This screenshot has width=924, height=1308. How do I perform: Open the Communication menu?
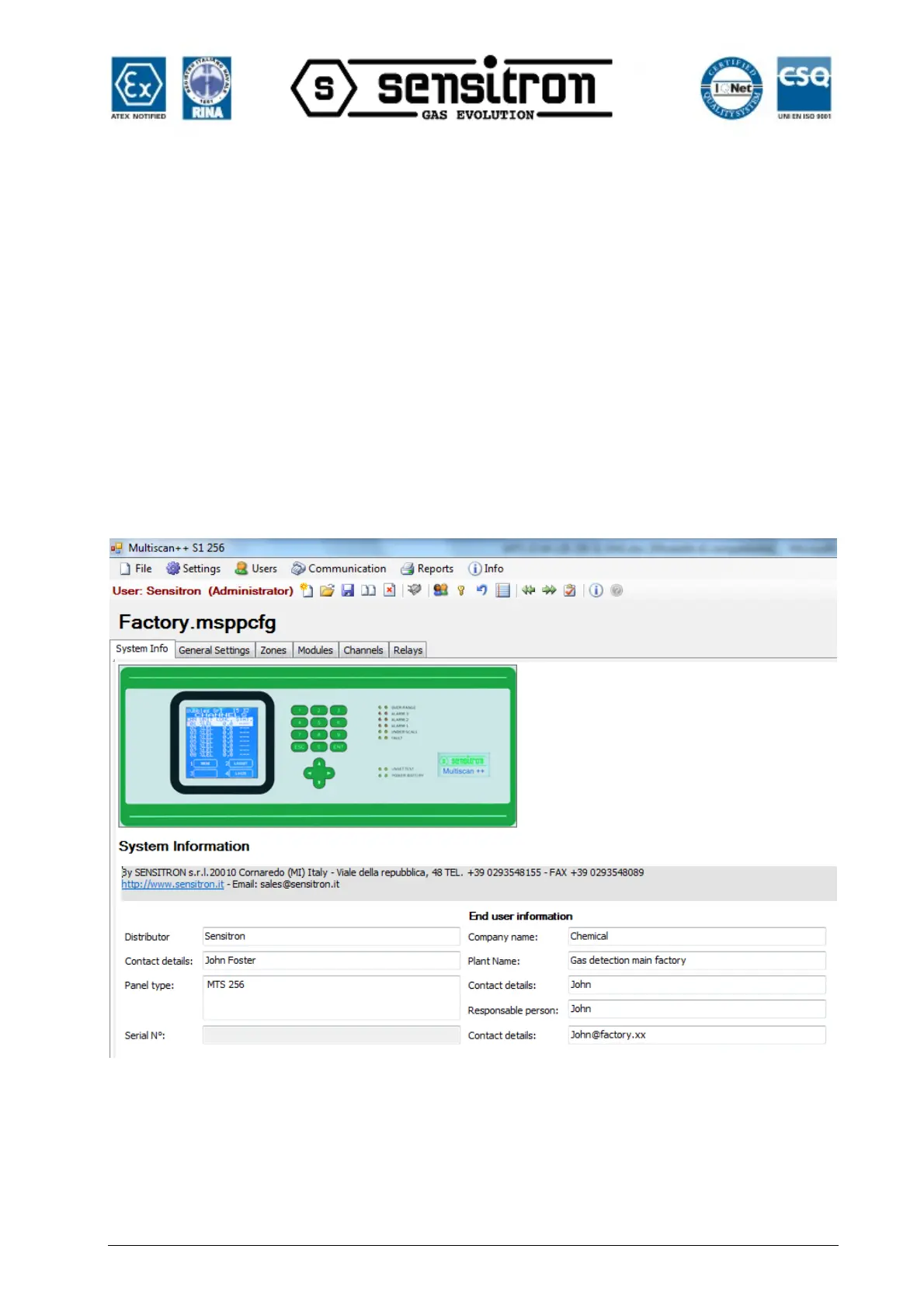[x=339, y=569]
